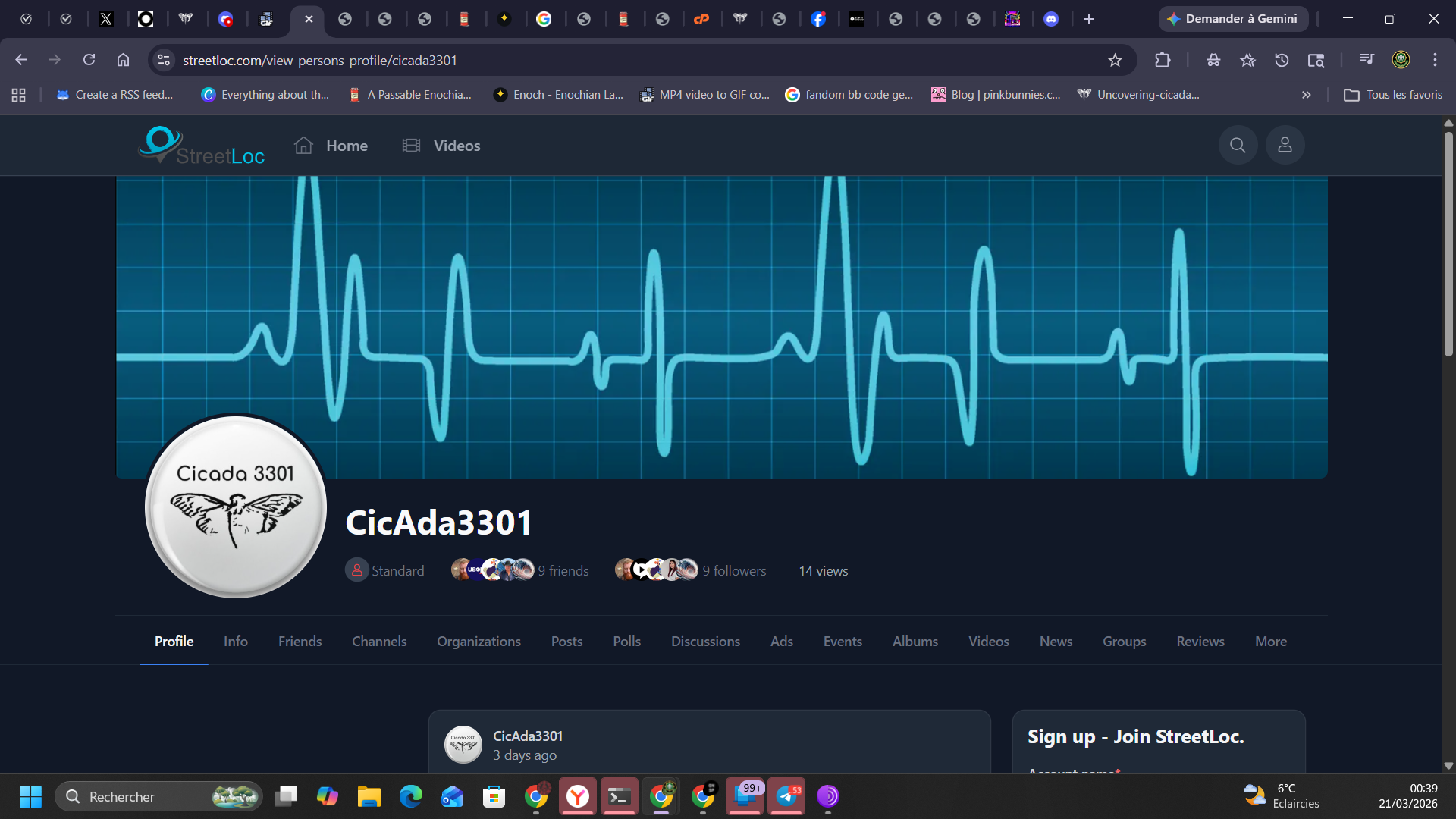Click the StreetLoc logo
Screen dimensions: 1456x819
coord(202,146)
